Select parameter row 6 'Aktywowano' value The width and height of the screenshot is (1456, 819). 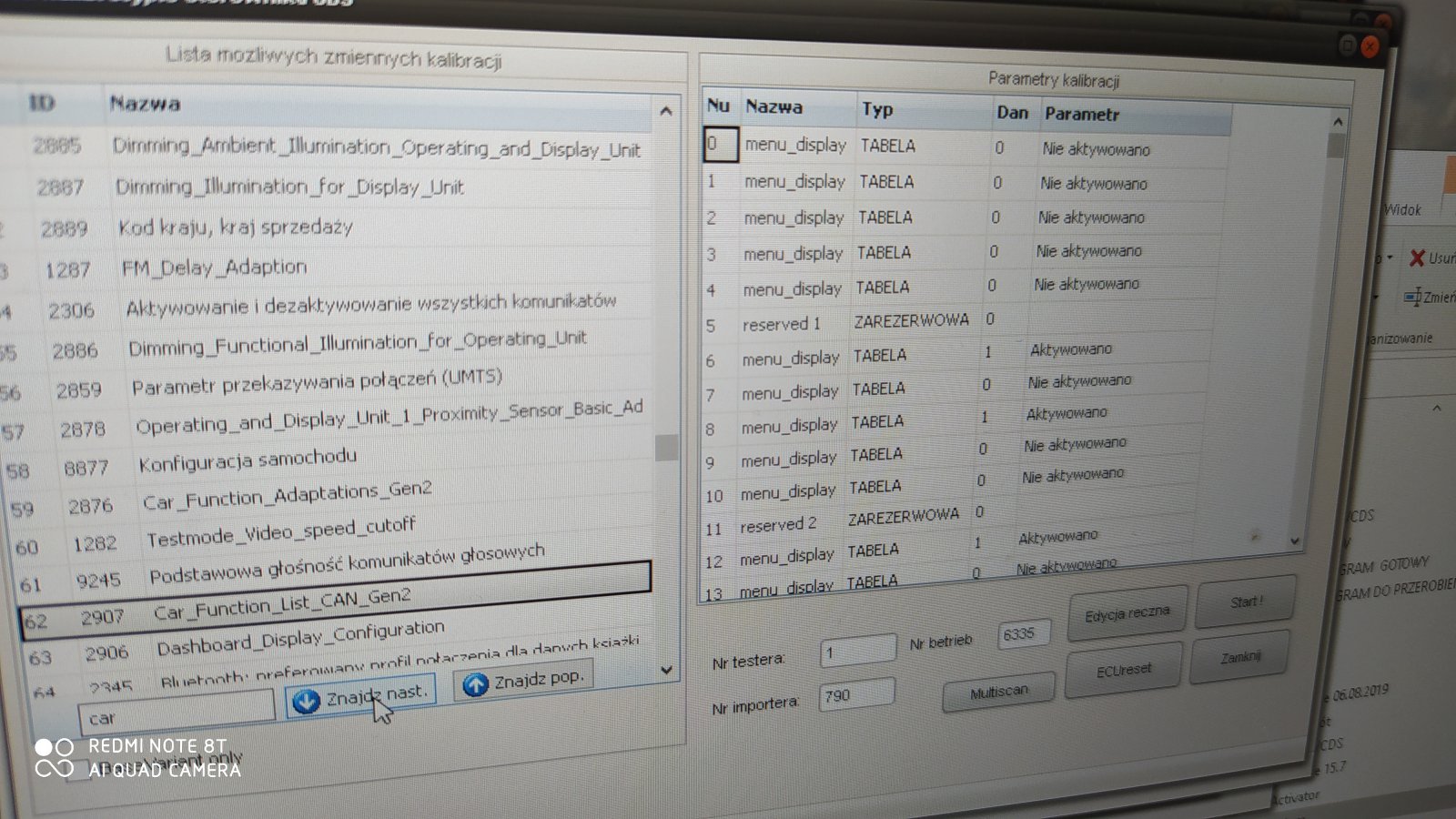1070,349
